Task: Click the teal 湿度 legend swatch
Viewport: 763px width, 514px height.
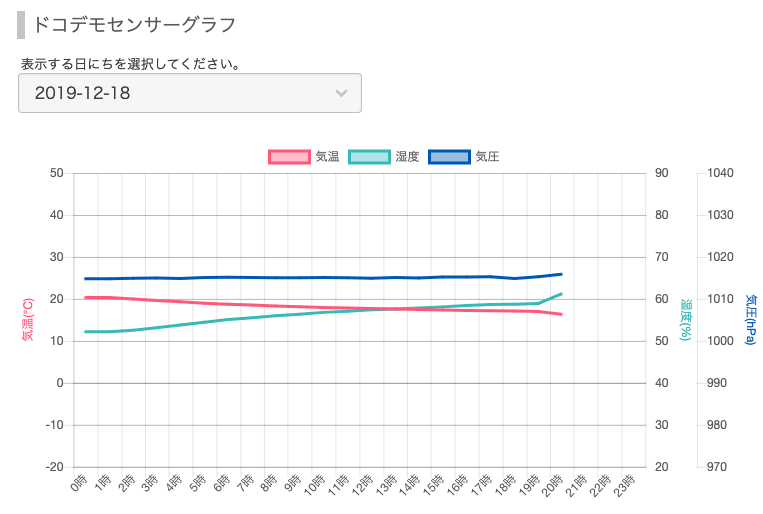Action: [x=369, y=157]
